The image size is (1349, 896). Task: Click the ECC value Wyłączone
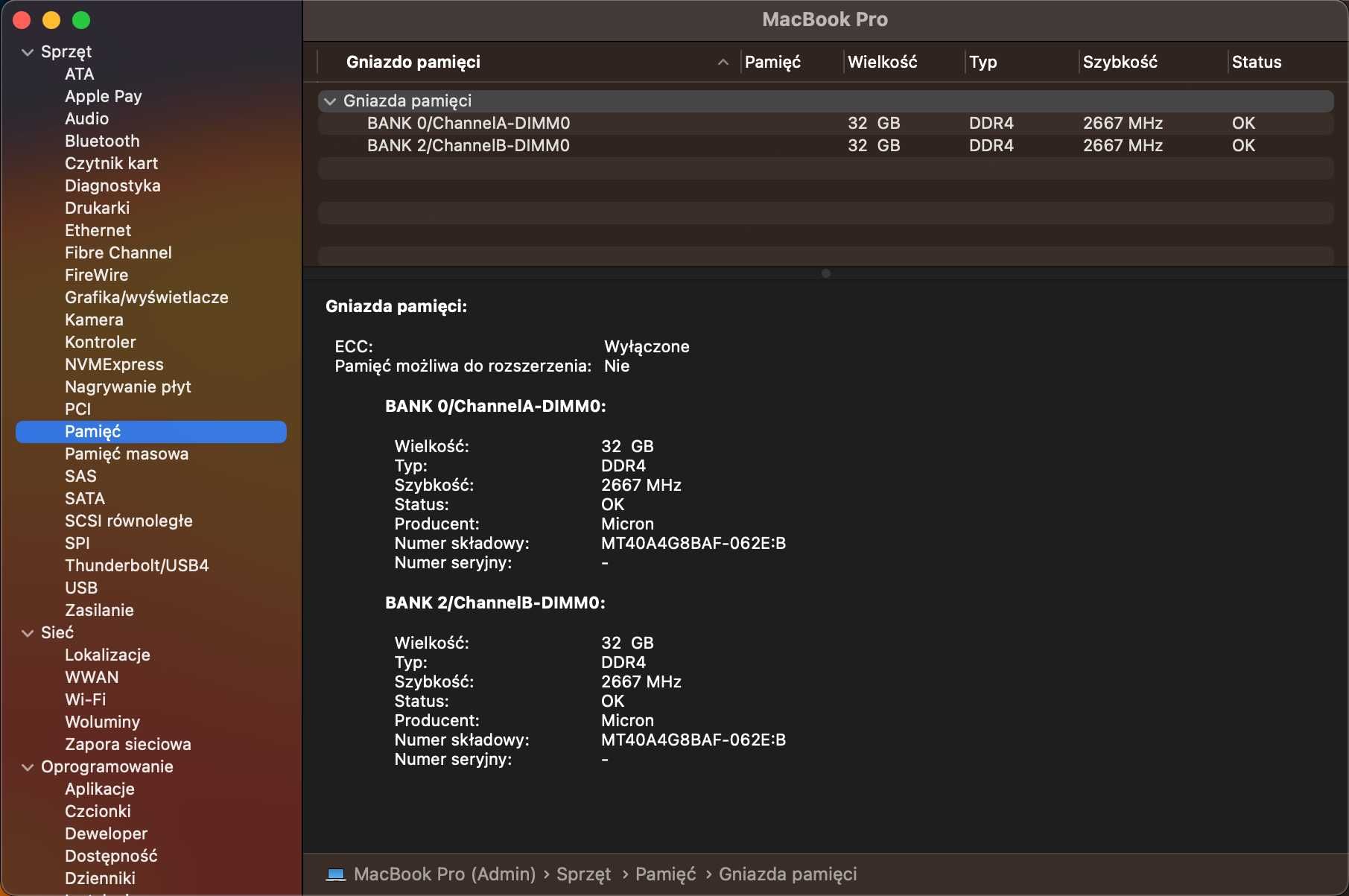click(x=647, y=347)
